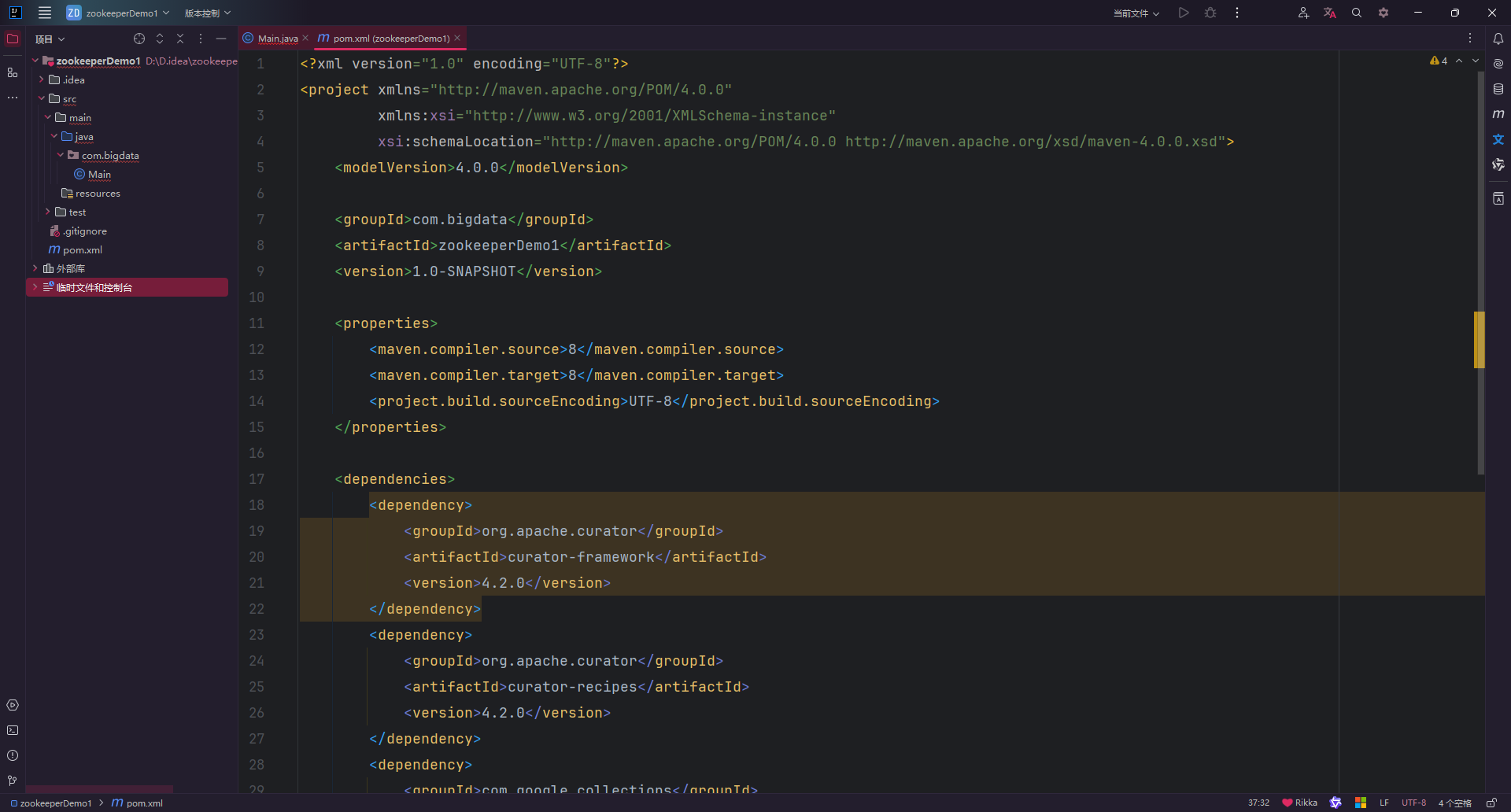Collapse the src folder
This screenshot has width=1511, height=812.
(42, 98)
